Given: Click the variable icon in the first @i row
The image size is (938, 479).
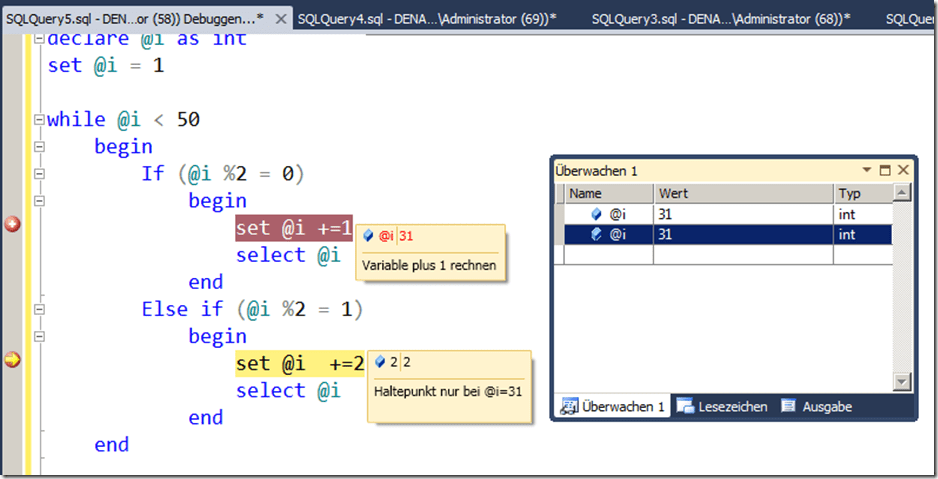Looking at the screenshot, I should click(596, 214).
